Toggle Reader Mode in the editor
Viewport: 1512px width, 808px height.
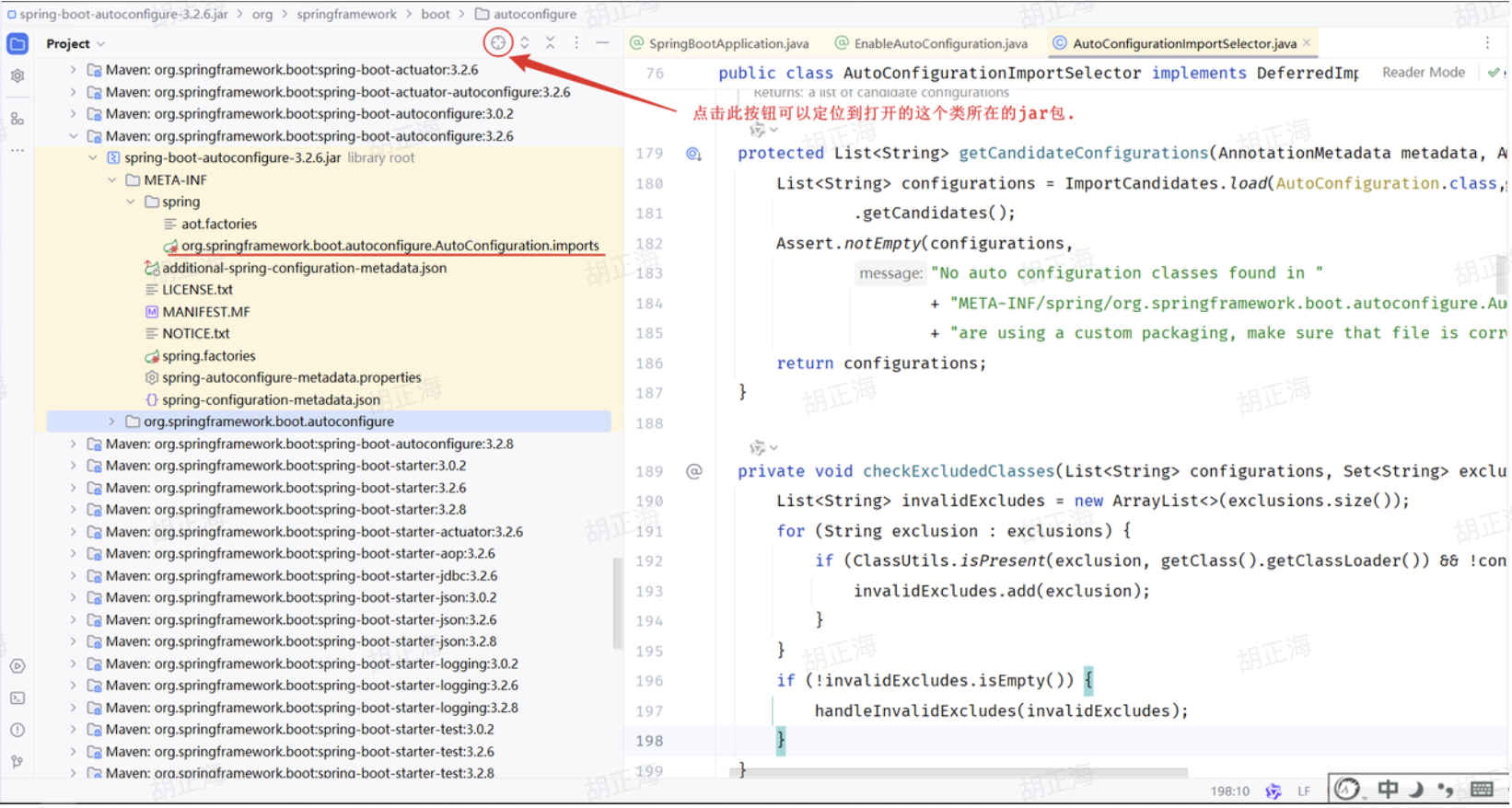click(1423, 72)
